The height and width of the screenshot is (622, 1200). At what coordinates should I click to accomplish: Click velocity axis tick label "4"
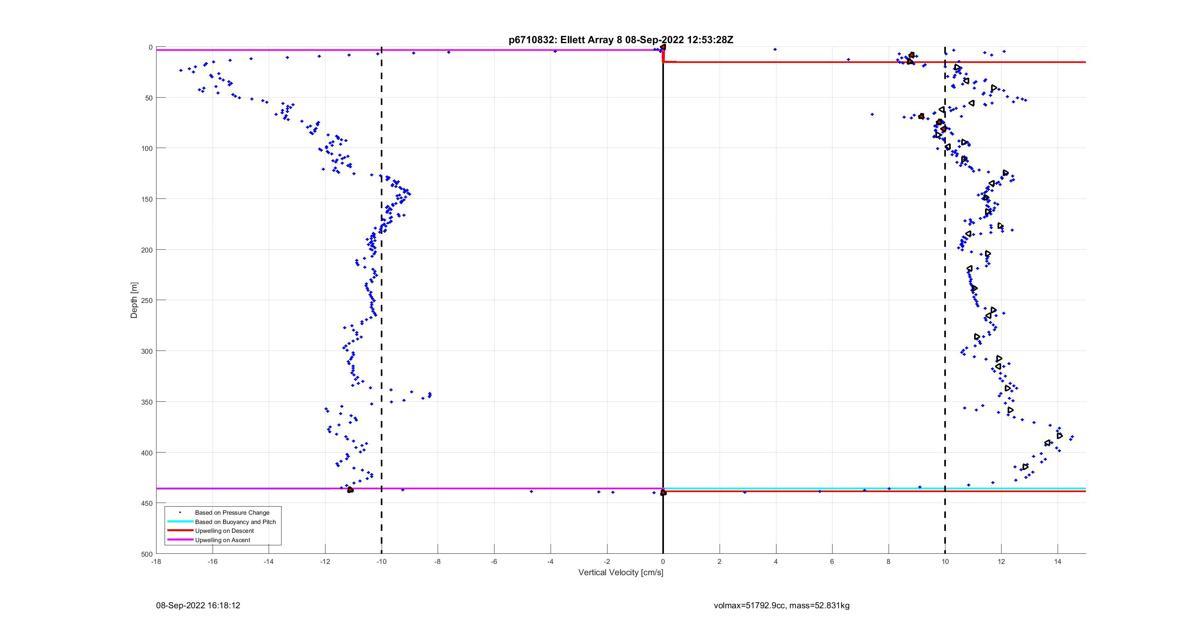point(776,562)
